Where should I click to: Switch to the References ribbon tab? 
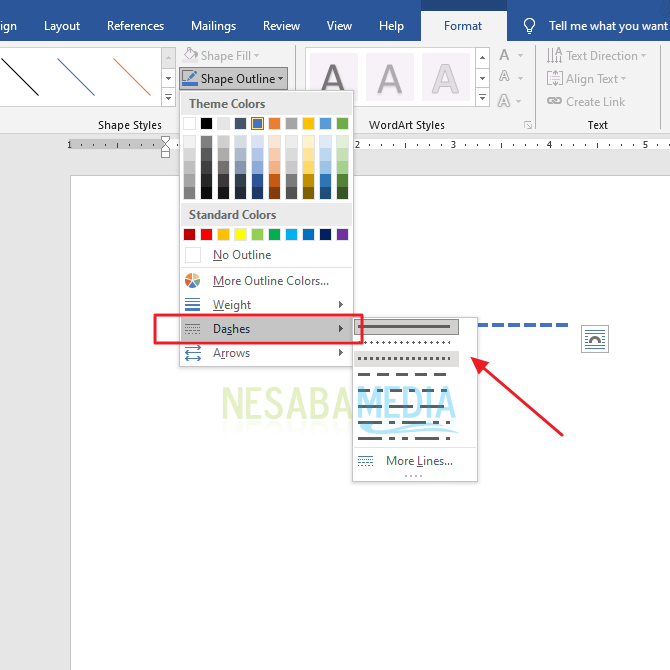click(x=135, y=26)
